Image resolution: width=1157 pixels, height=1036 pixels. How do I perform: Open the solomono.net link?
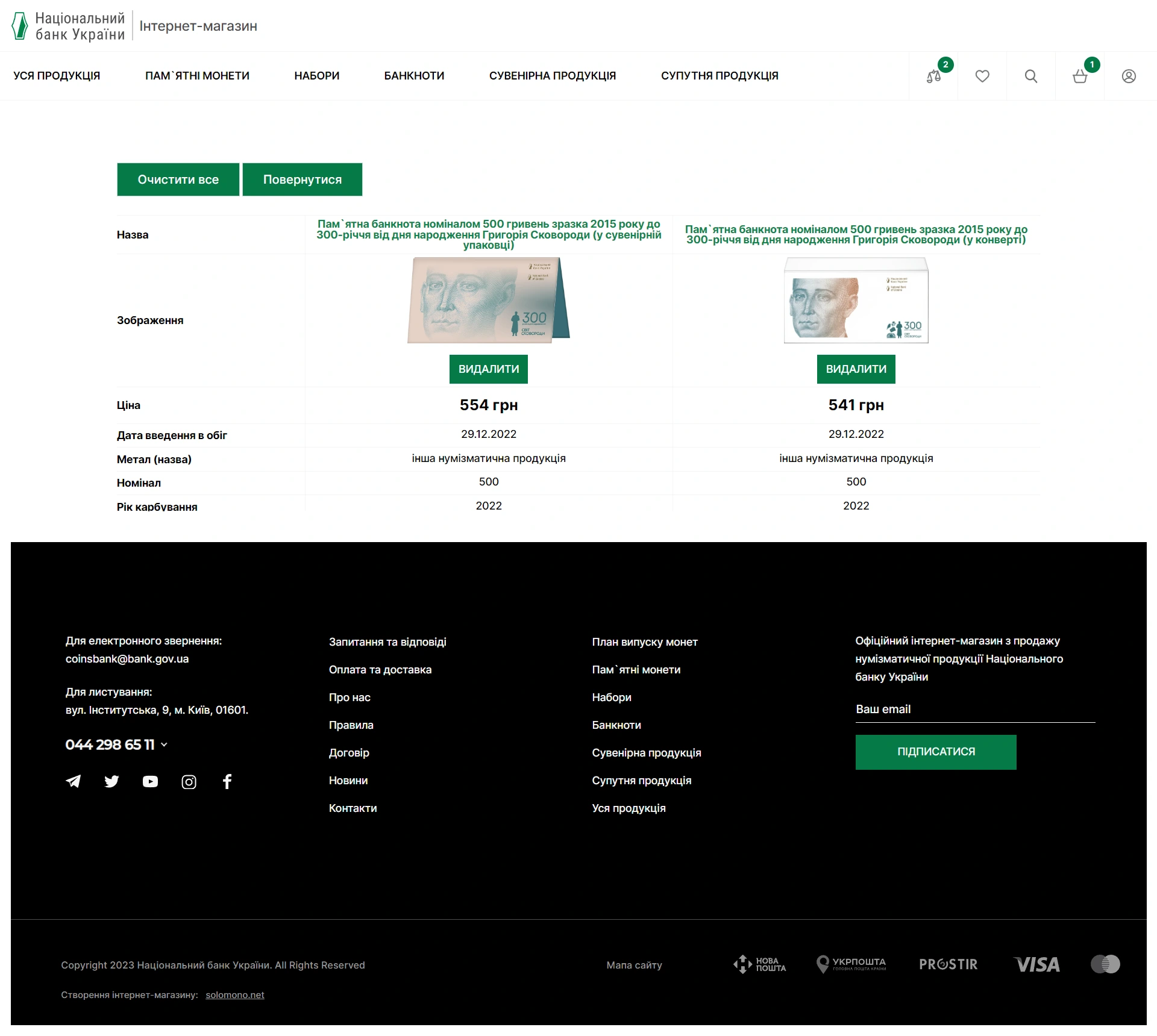235,995
